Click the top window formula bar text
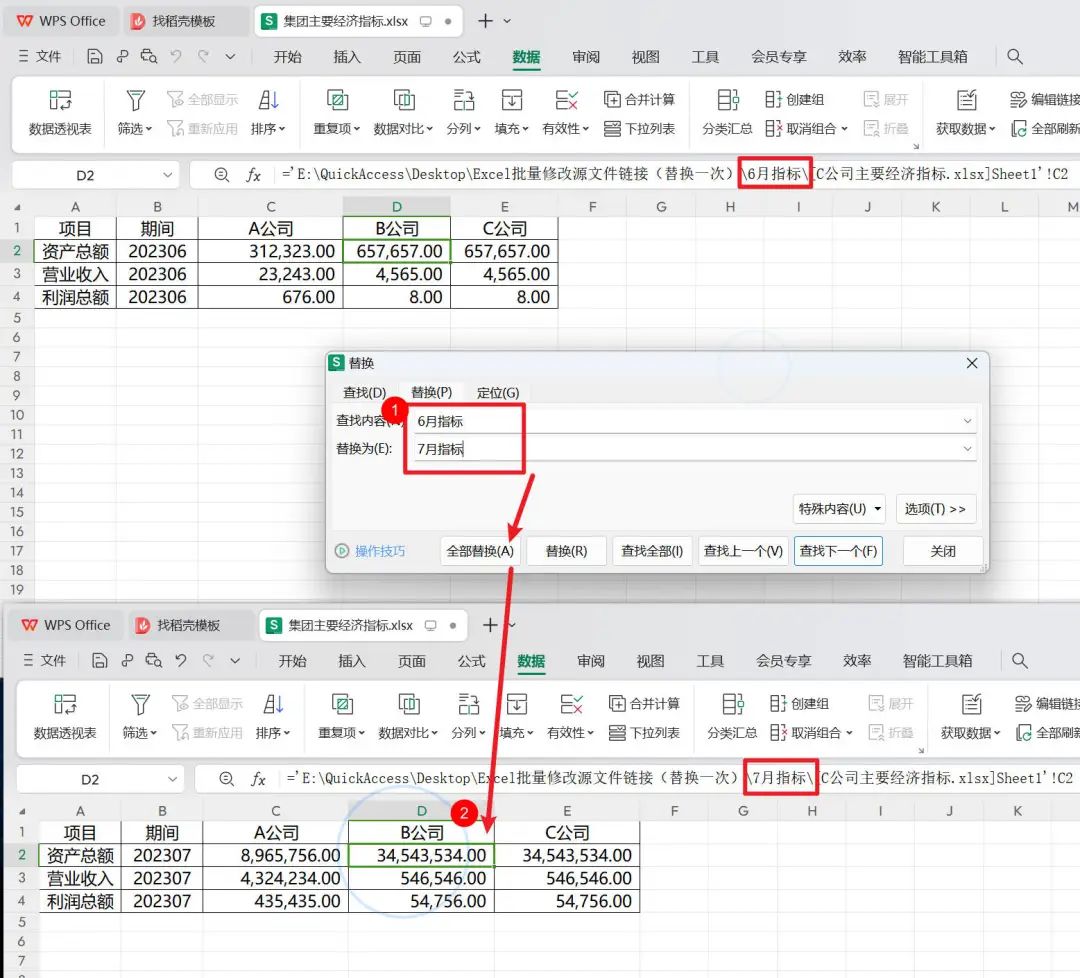Viewport: 1080px width, 978px height. coord(675,174)
